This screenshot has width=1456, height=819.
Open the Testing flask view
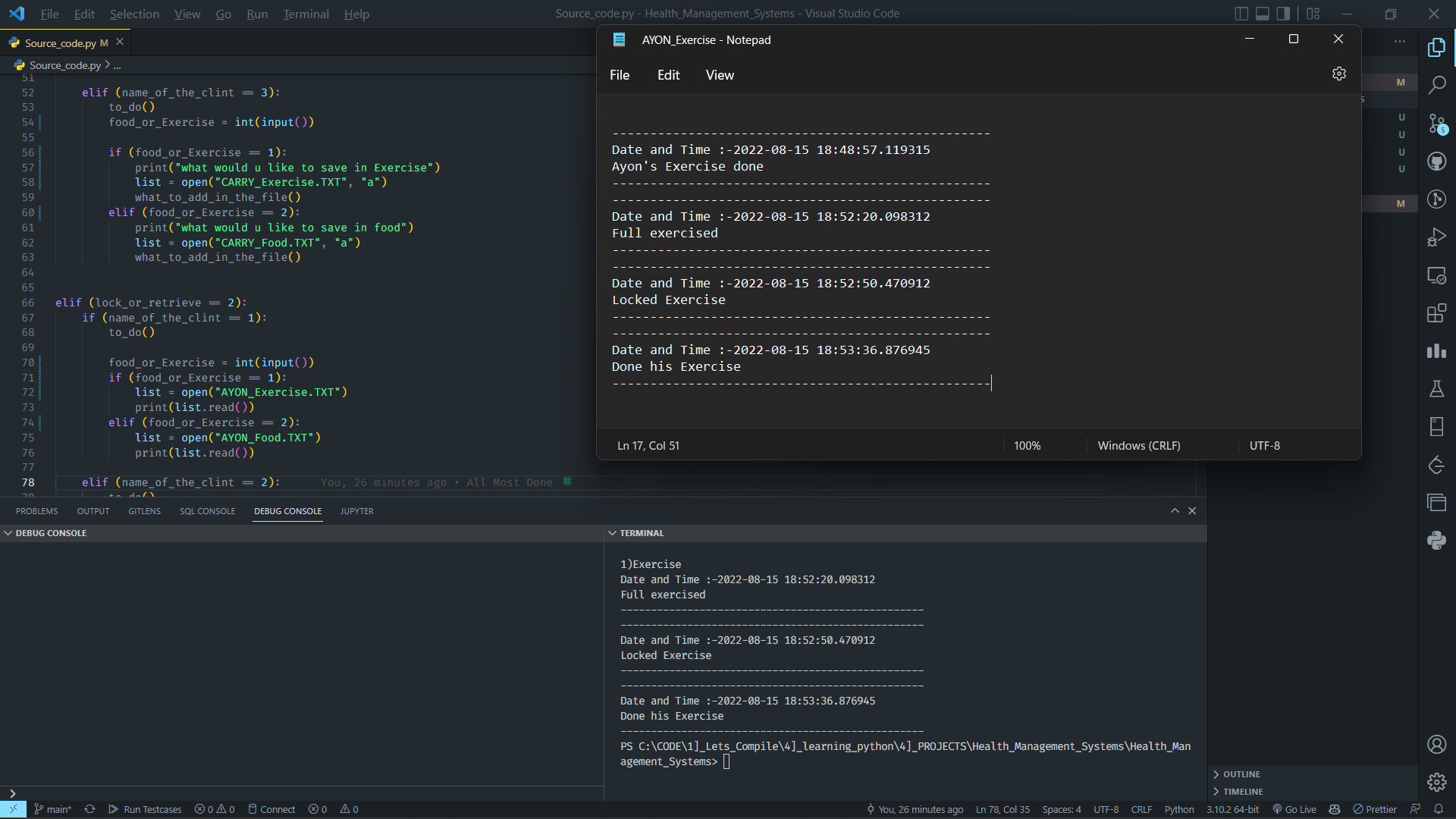pyautogui.click(x=1436, y=389)
